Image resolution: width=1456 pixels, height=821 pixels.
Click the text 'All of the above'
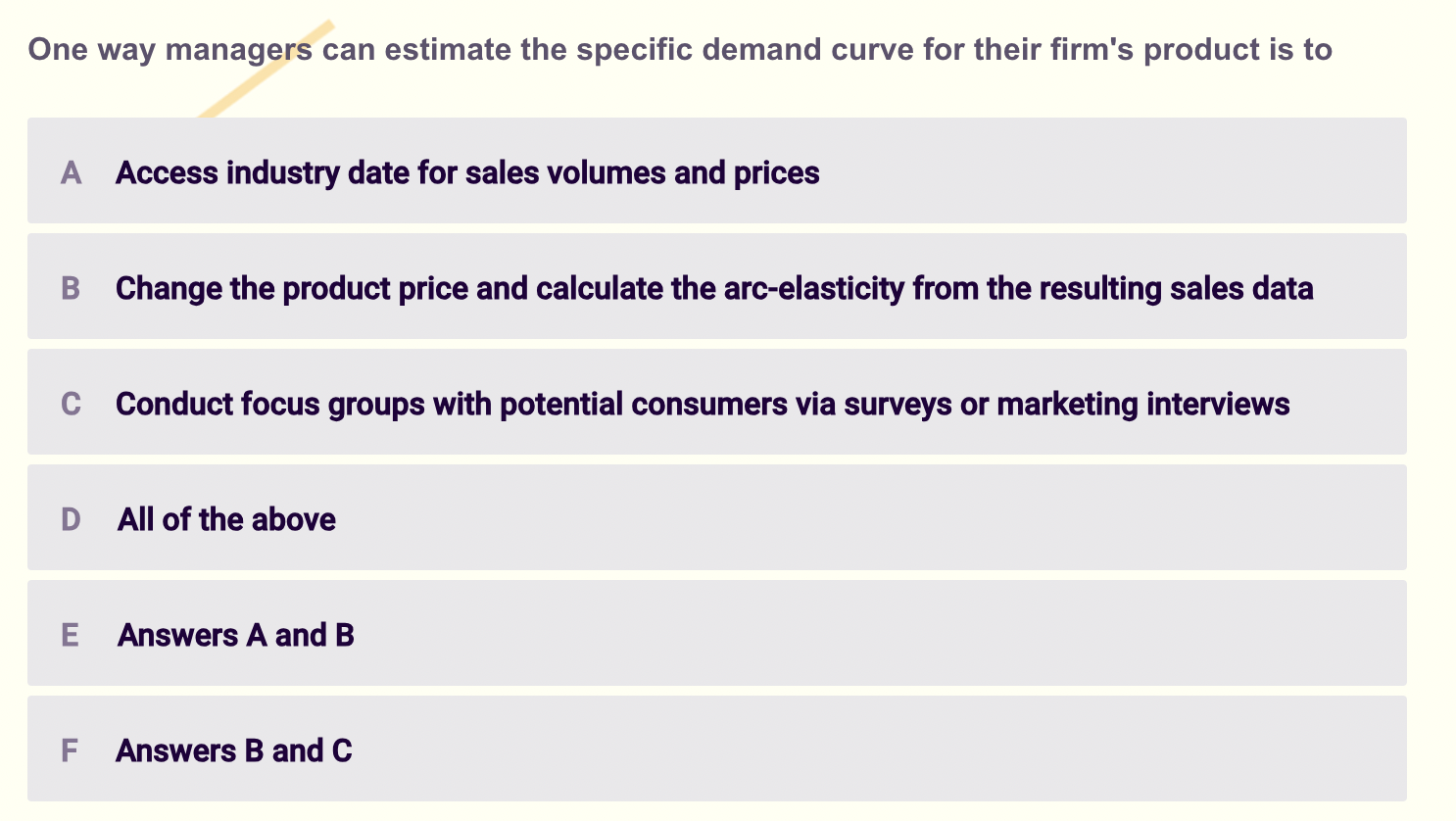[225, 518]
